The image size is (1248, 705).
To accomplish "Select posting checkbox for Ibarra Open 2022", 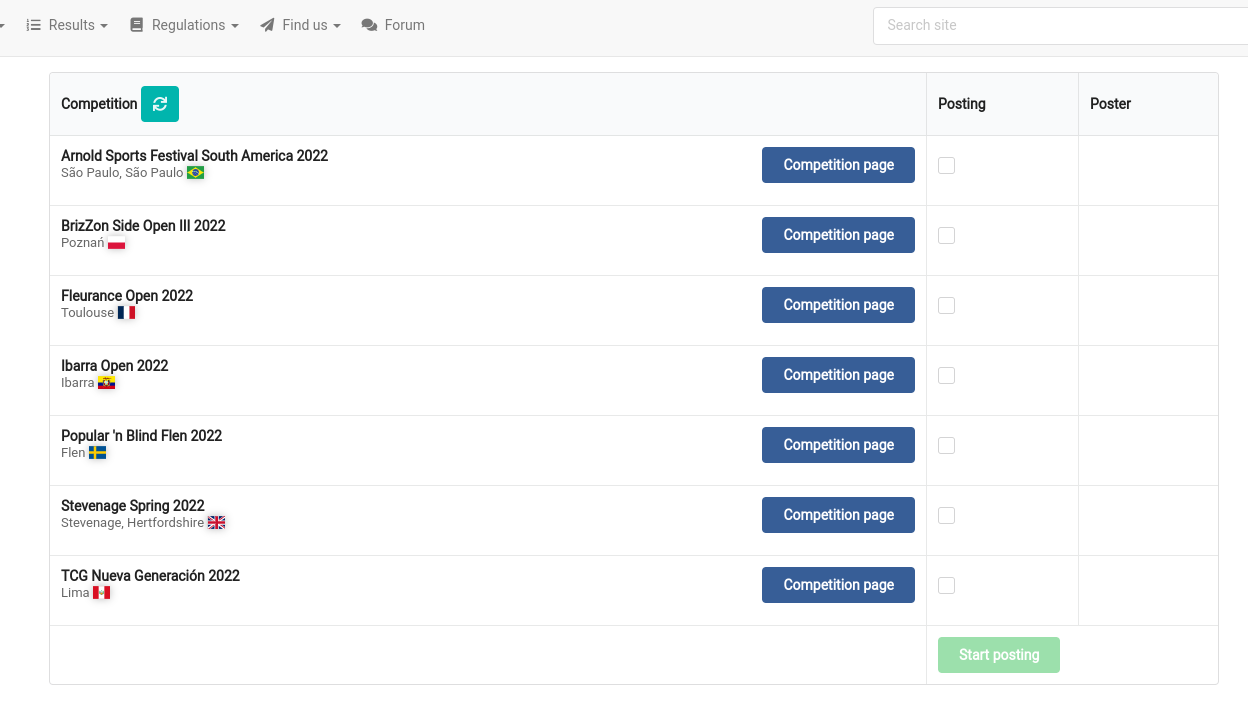I will [946, 375].
